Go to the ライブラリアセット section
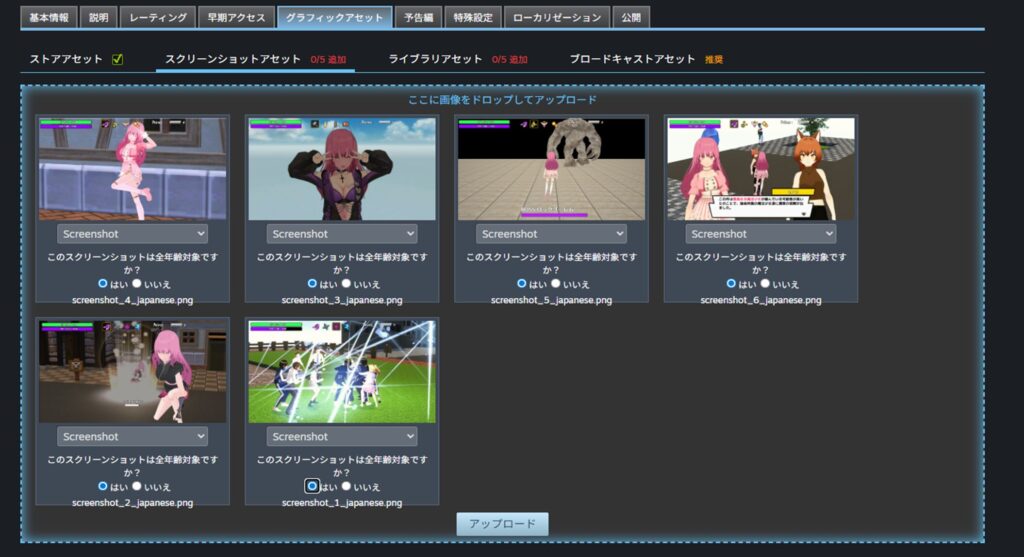The image size is (1024, 557). 435,60
